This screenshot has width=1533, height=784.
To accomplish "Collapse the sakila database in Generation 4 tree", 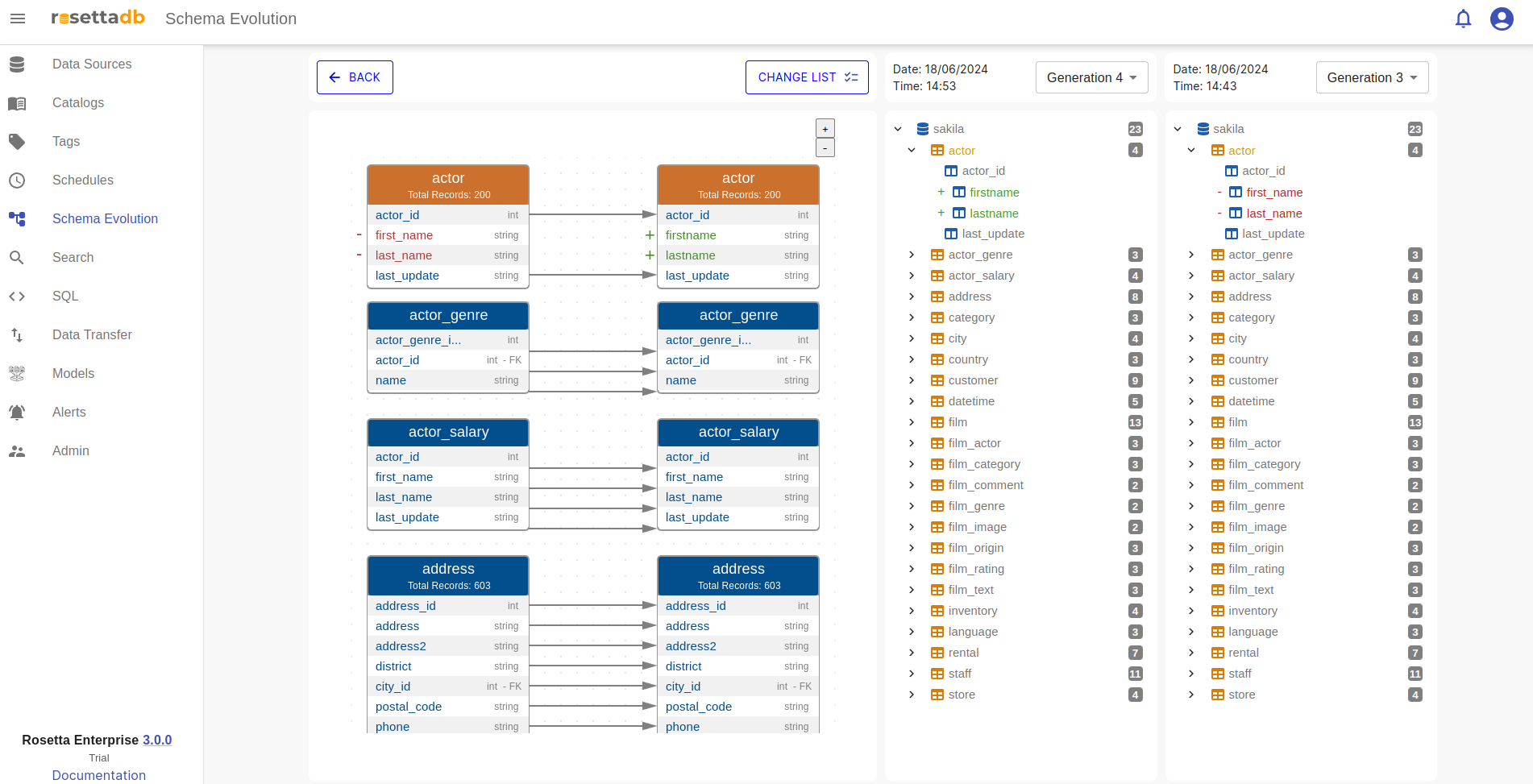I will [898, 129].
